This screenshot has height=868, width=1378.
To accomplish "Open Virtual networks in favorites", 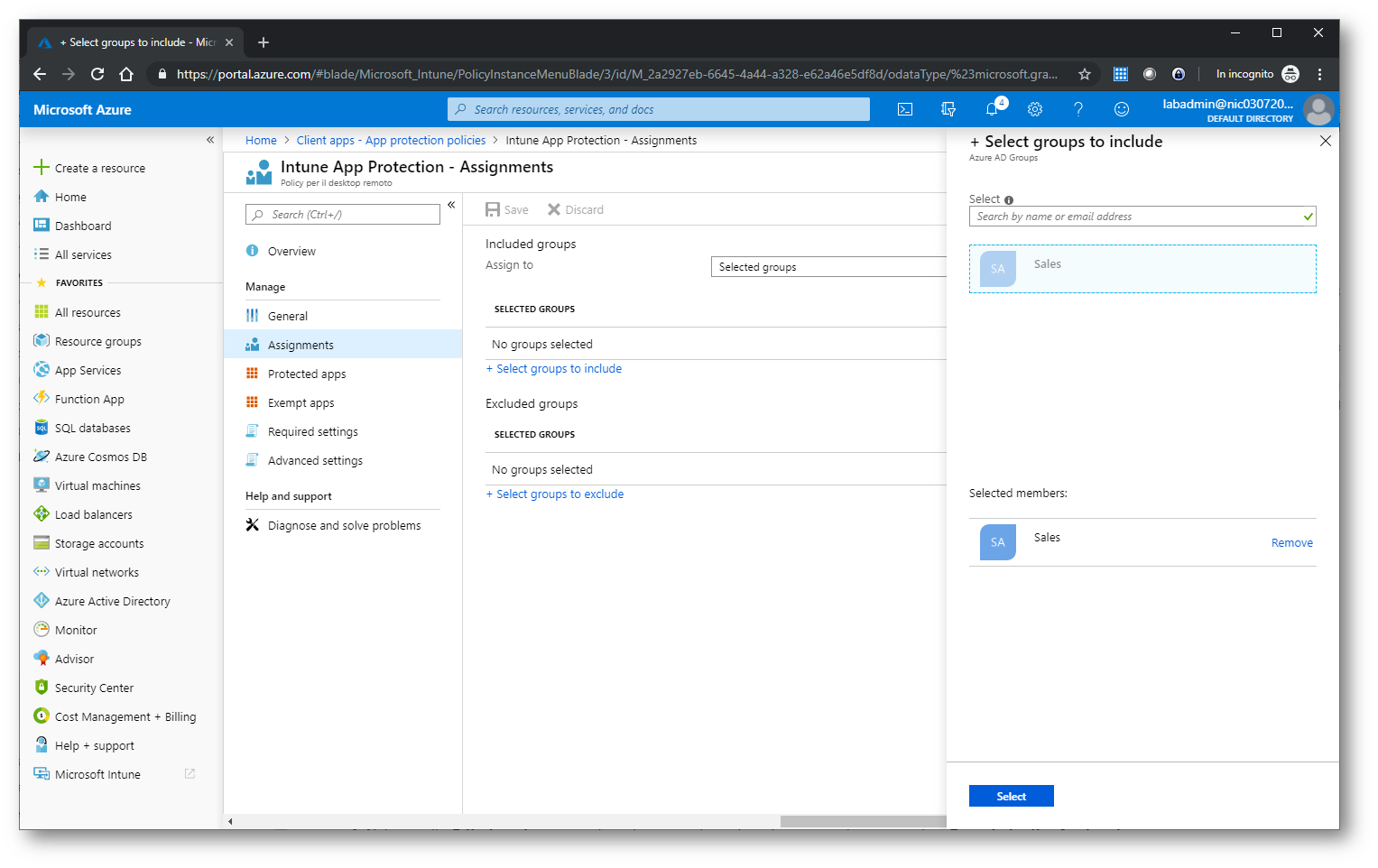I will (97, 572).
